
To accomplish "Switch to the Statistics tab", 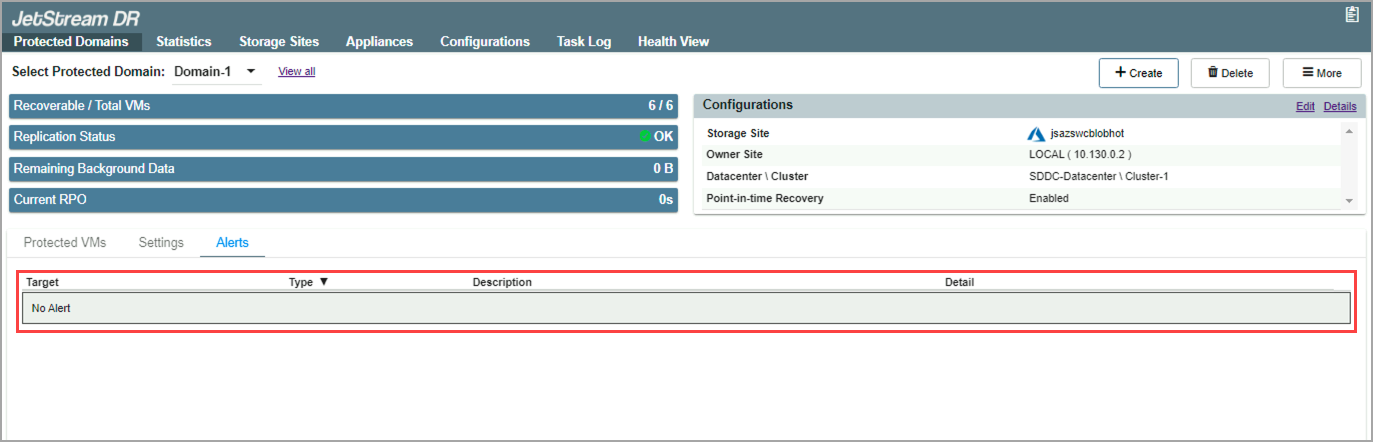I will tap(183, 42).
